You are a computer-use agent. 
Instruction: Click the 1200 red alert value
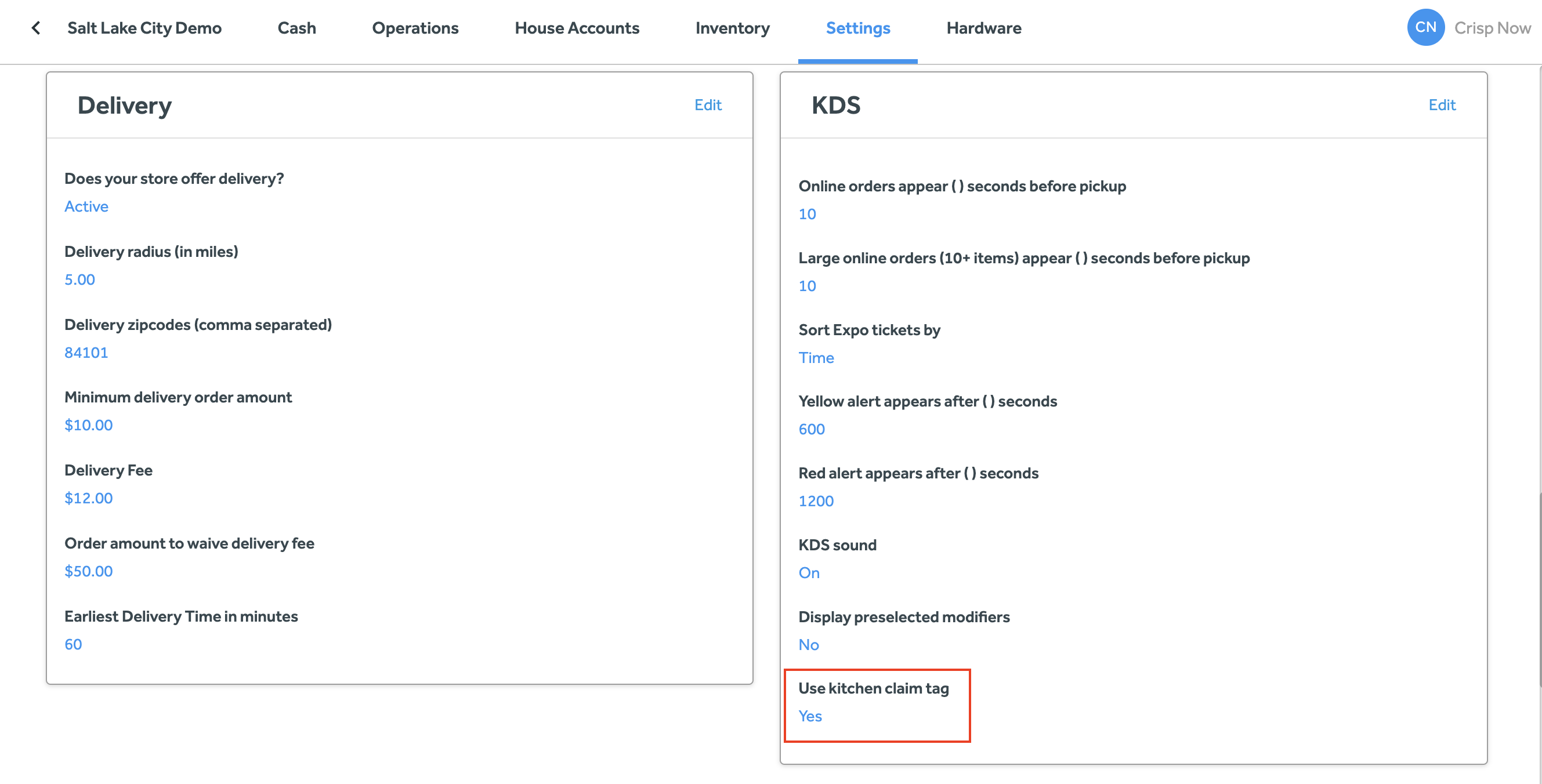click(x=815, y=501)
